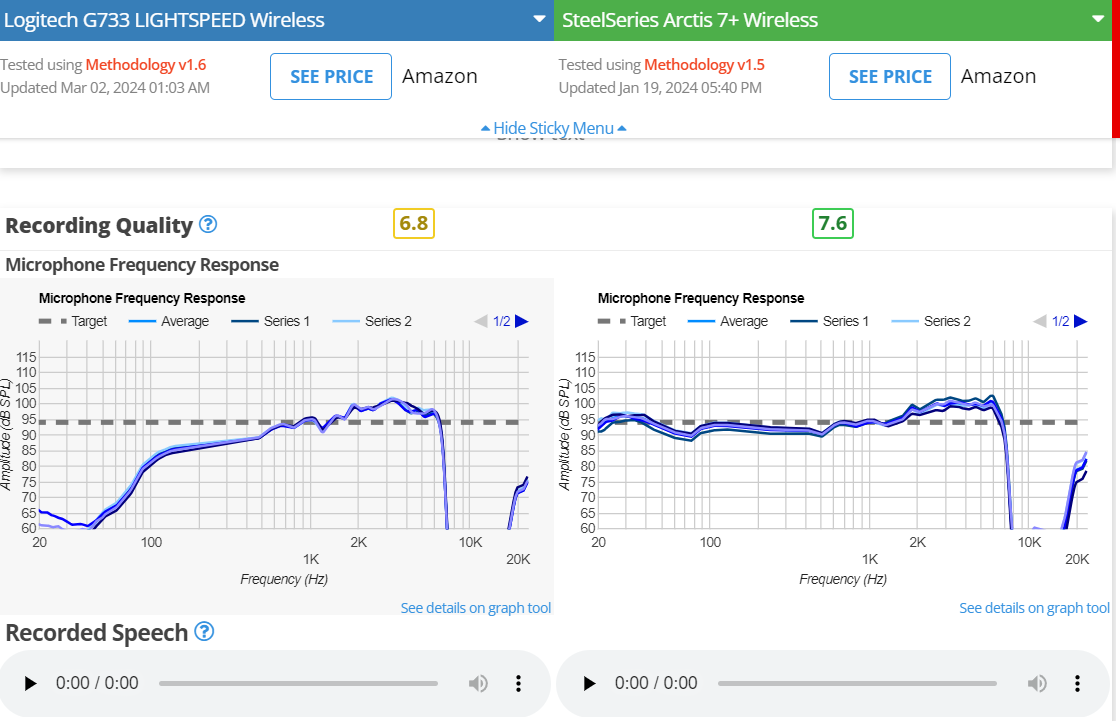Viewport: 1120px width, 721px height.
Task: Open Methodology v1.6 link
Action: pos(146,65)
